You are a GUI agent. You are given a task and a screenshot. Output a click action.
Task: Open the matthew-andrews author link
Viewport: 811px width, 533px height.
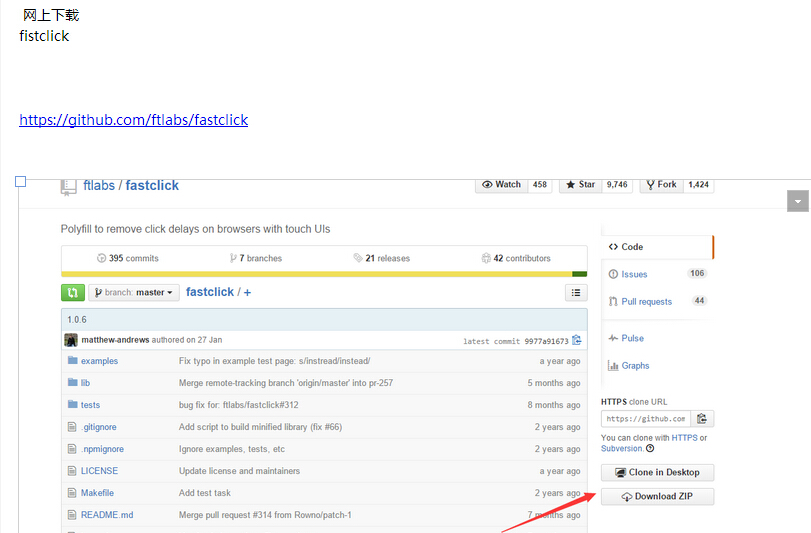[x=115, y=340]
